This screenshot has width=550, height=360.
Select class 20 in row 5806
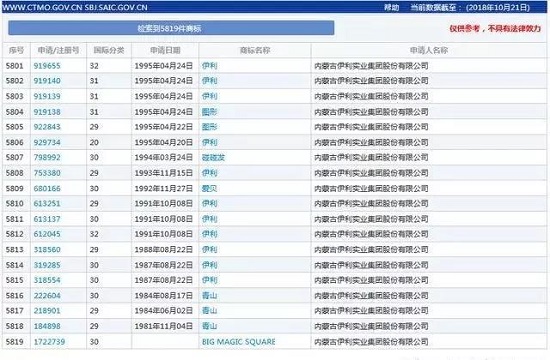pos(94,142)
